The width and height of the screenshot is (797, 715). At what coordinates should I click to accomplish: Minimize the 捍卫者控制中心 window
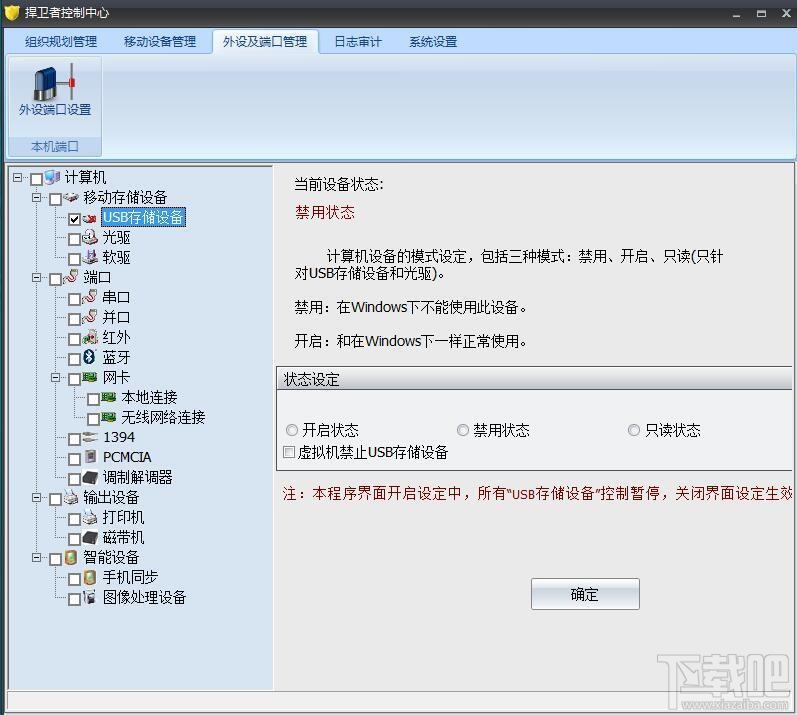pyautogui.click(x=736, y=14)
